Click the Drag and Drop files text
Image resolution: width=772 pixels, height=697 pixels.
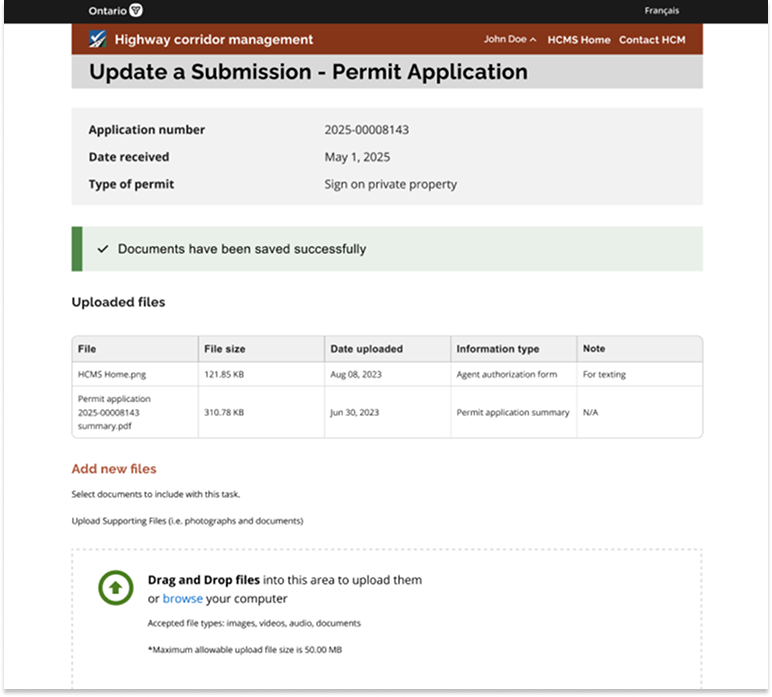tap(203, 580)
